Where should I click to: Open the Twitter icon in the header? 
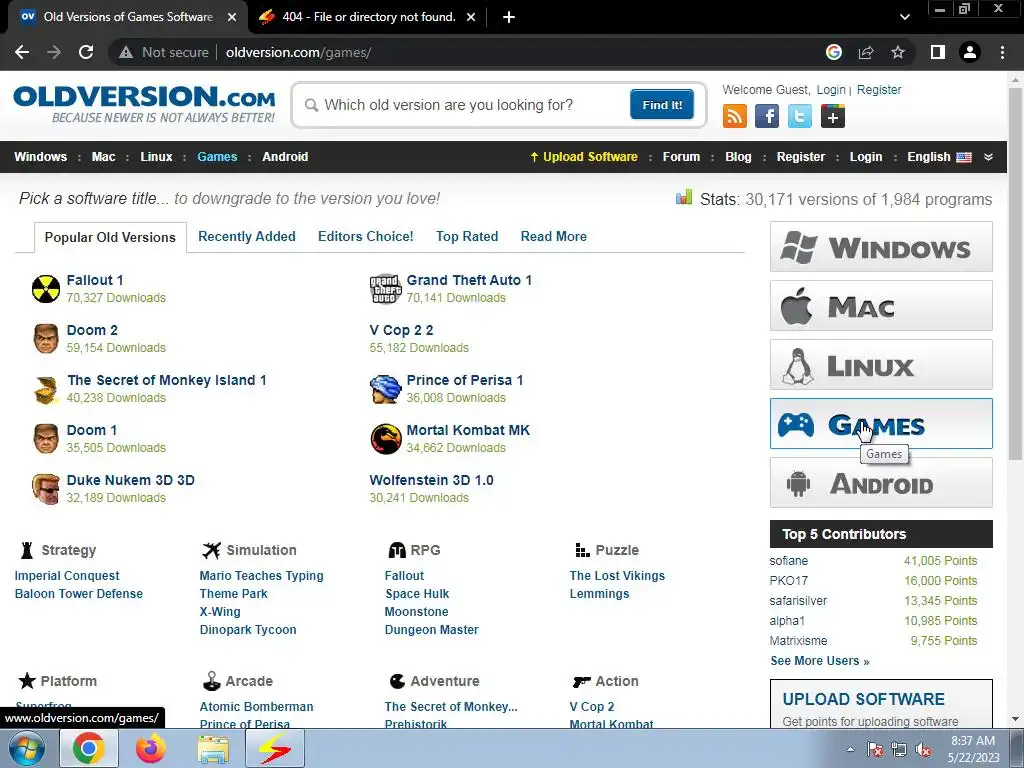pyautogui.click(x=799, y=116)
